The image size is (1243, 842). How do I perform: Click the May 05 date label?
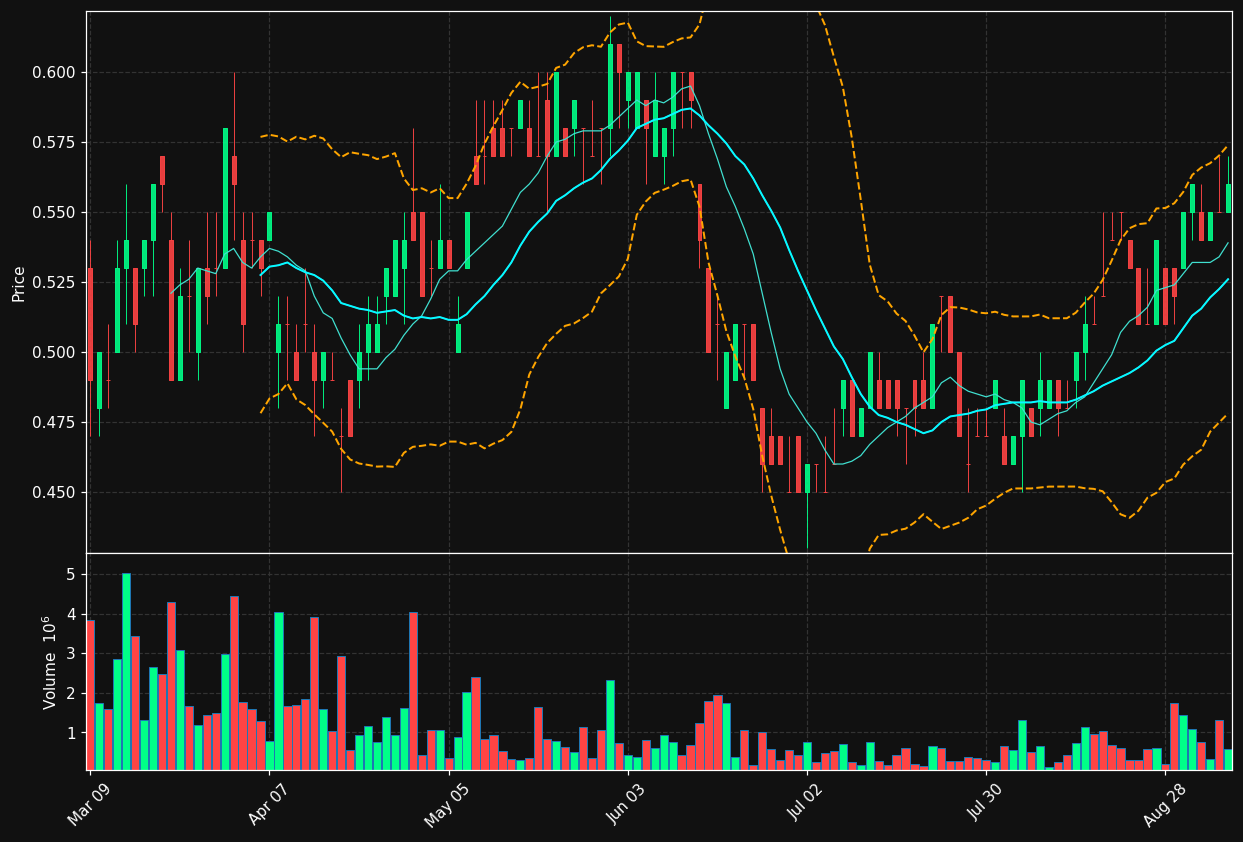447,802
